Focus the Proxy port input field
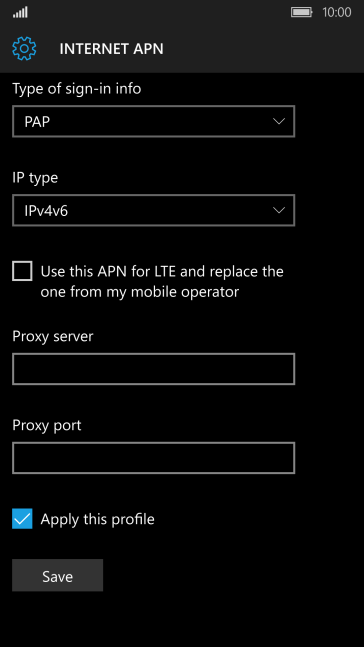The image size is (364, 647). pyautogui.click(x=154, y=458)
